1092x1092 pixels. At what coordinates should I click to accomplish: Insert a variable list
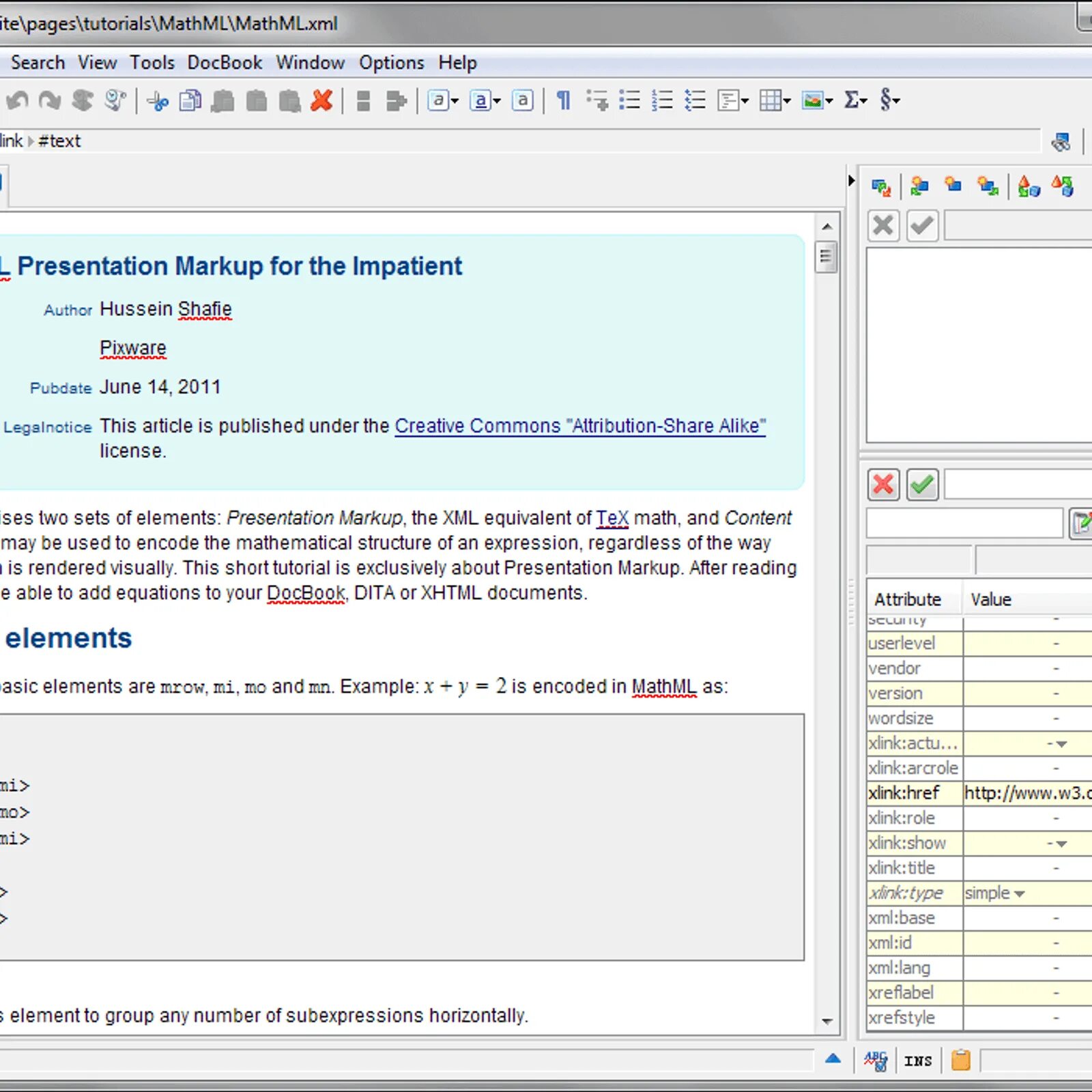coord(695,101)
